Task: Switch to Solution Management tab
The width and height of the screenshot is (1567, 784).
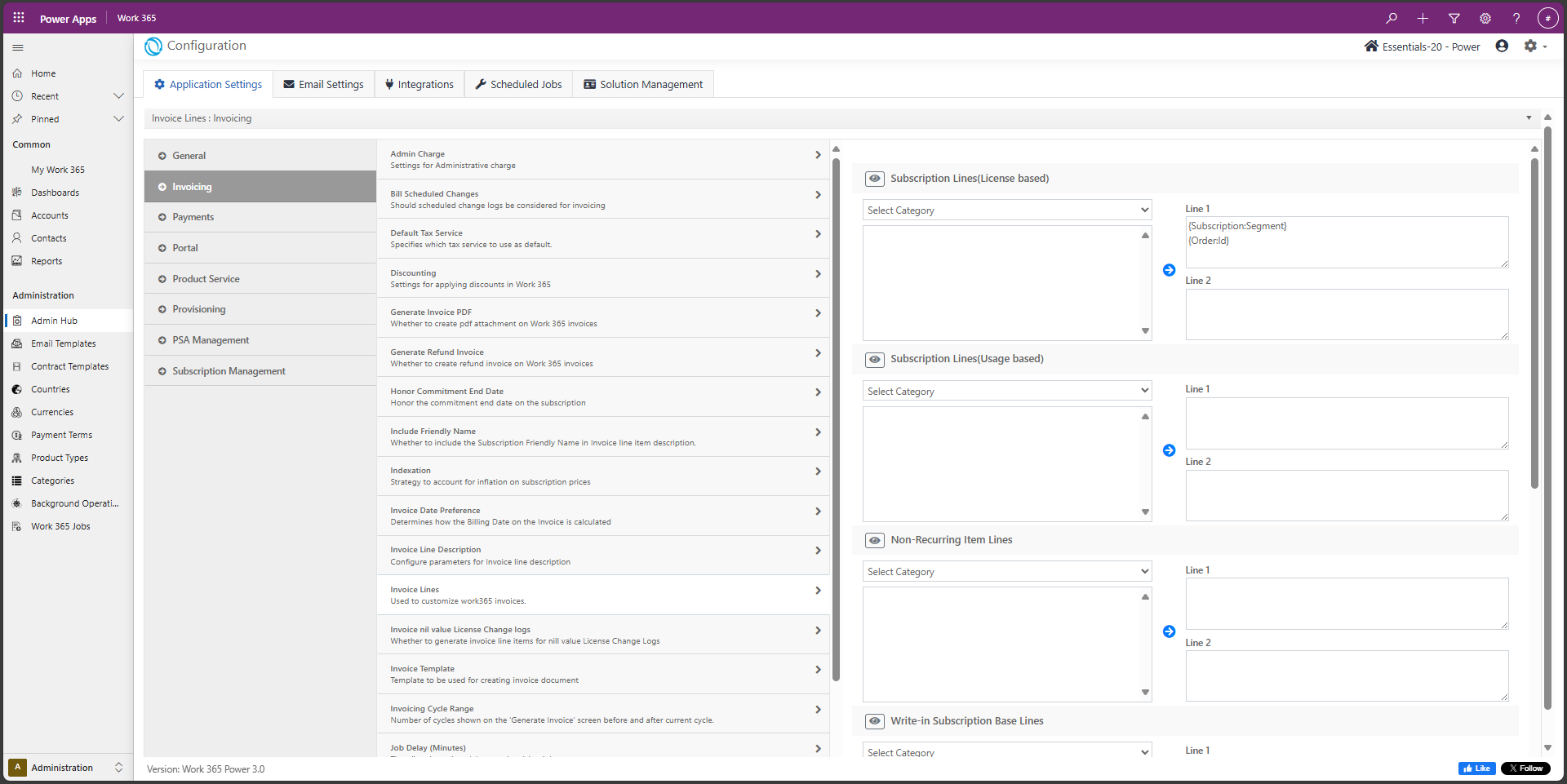Action: coord(643,84)
